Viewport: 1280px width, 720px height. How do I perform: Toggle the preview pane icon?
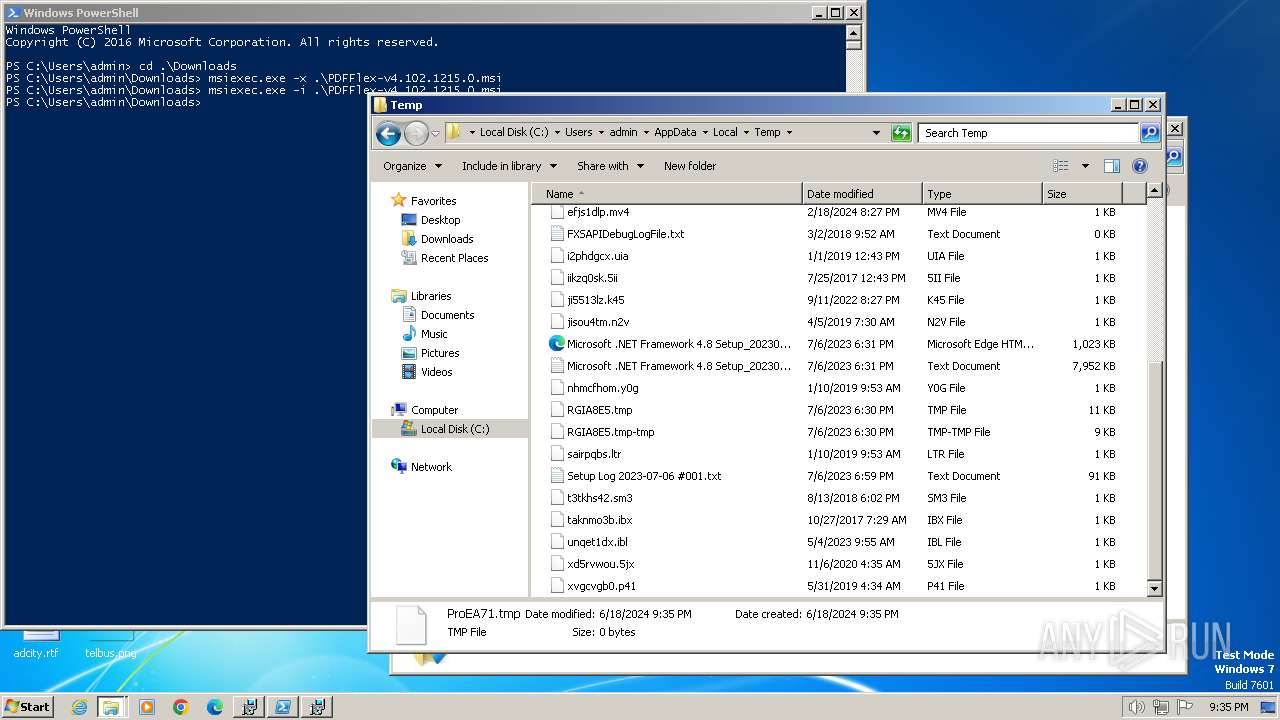click(x=1111, y=166)
